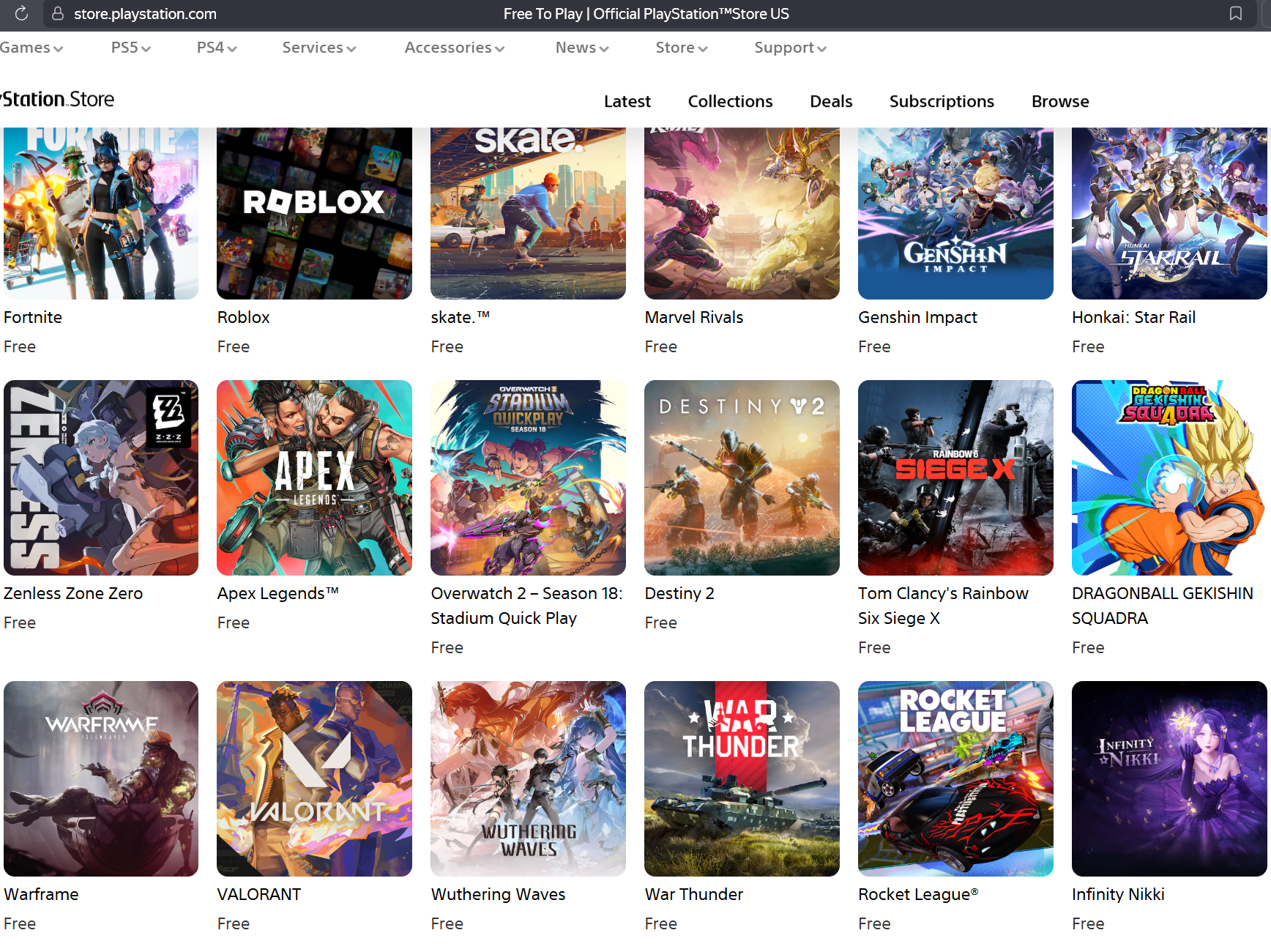This screenshot has width=1271, height=952.
Task: Open the Apex Legends cover art
Action: pos(314,477)
